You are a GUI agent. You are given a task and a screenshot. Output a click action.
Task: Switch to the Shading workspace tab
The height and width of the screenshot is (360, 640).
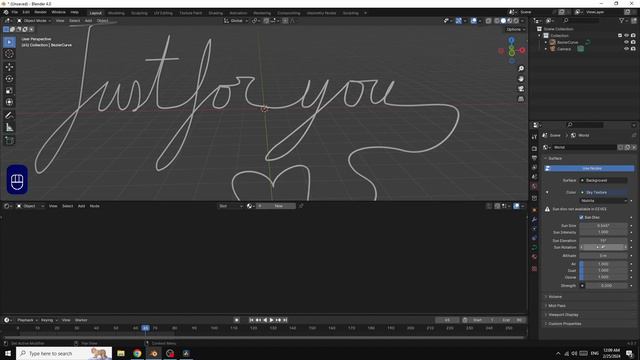point(216,13)
